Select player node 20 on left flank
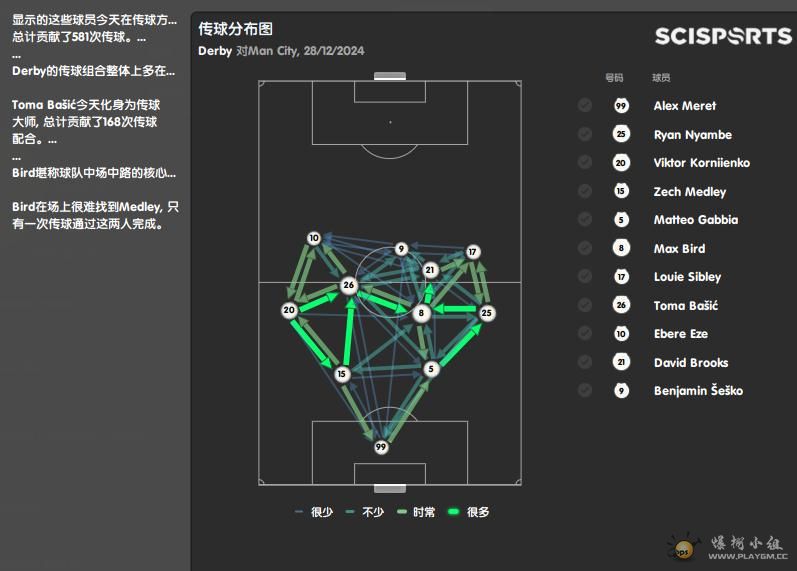The height and width of the screenshot is (571, 797). 289,310
